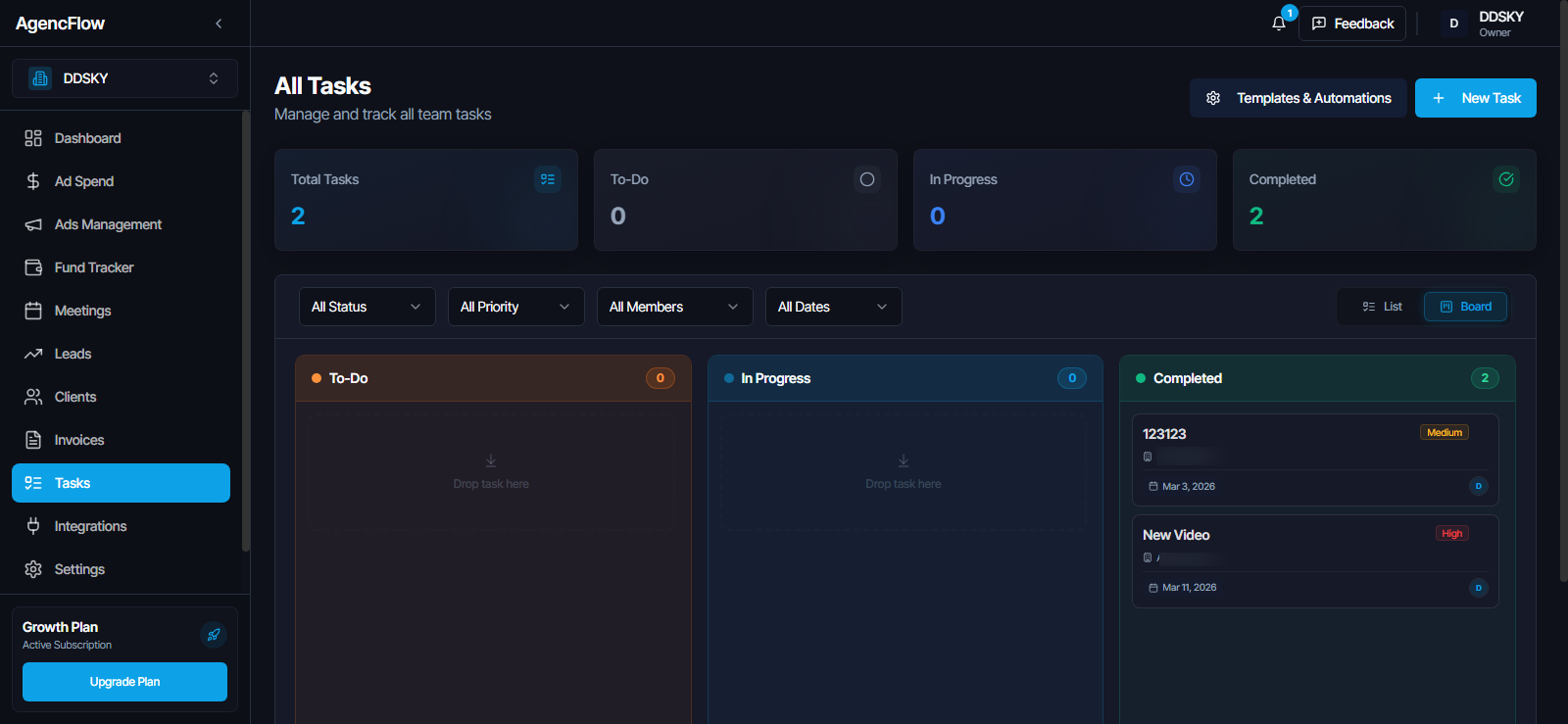Open the DDSKY workspace switcher
This screenshot has height=724, width=1568.
coord(124,78)
